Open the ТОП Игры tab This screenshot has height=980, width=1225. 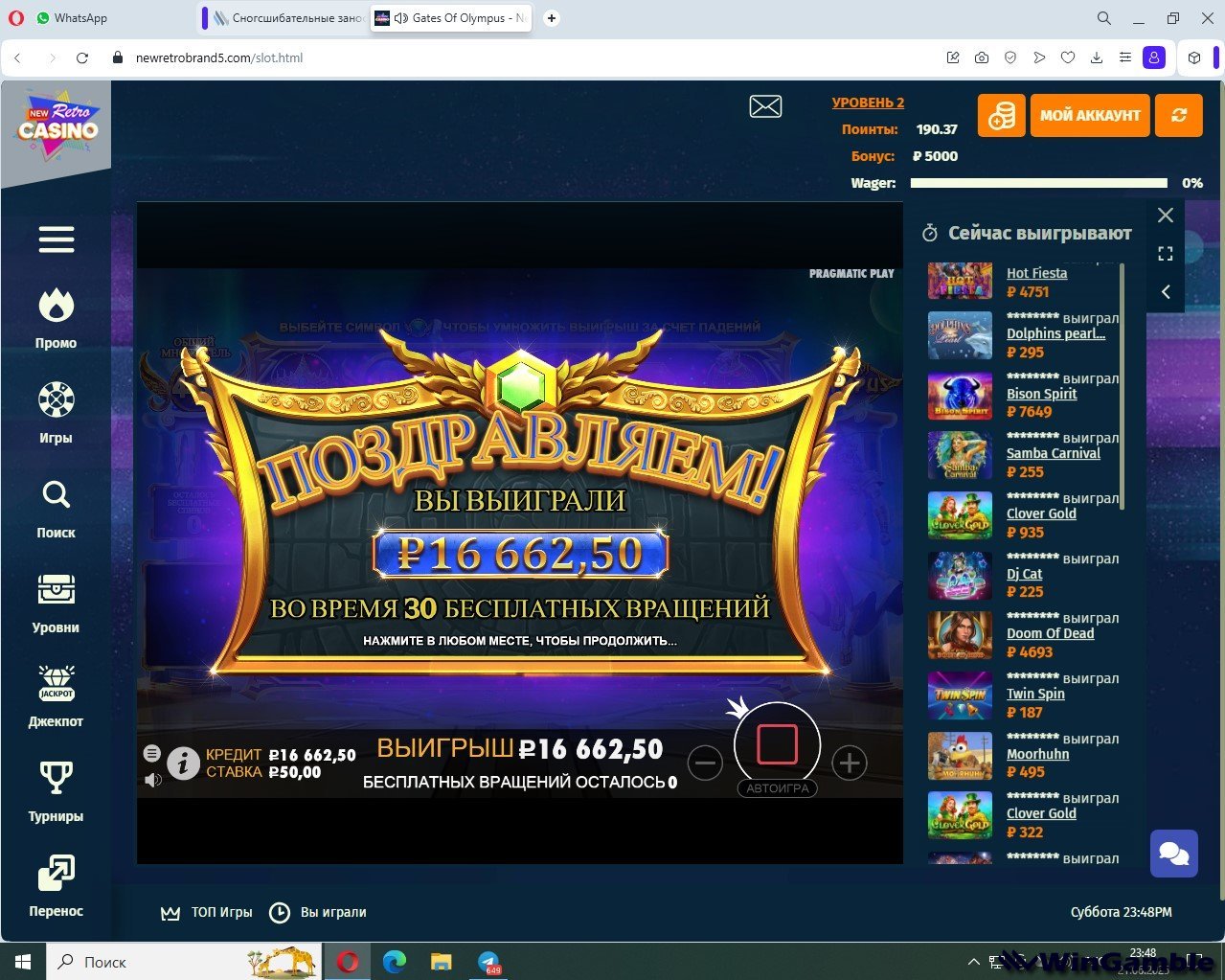(207, 913)
